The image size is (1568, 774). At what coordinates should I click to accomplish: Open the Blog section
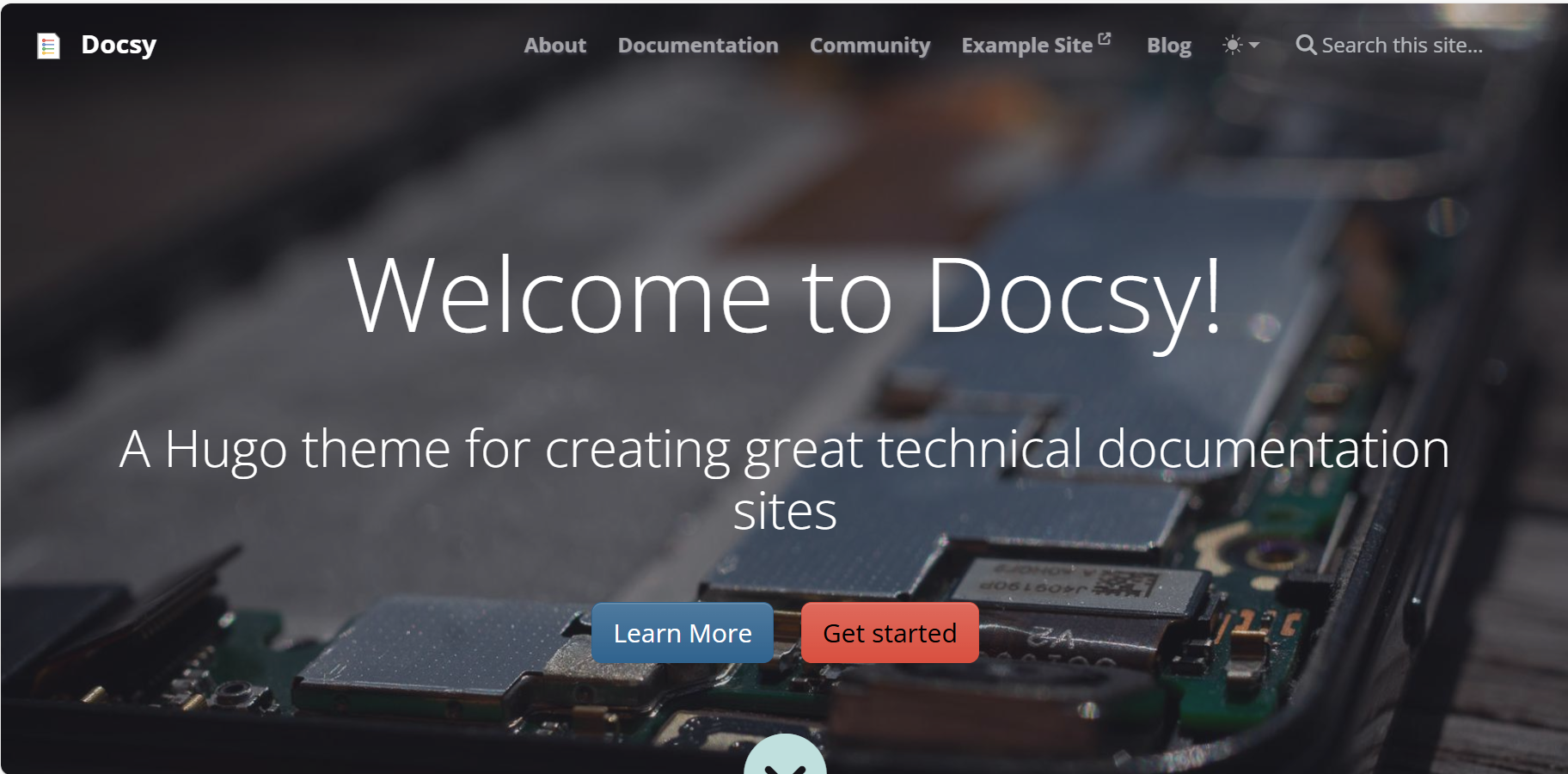click(x=1168, y=45)
